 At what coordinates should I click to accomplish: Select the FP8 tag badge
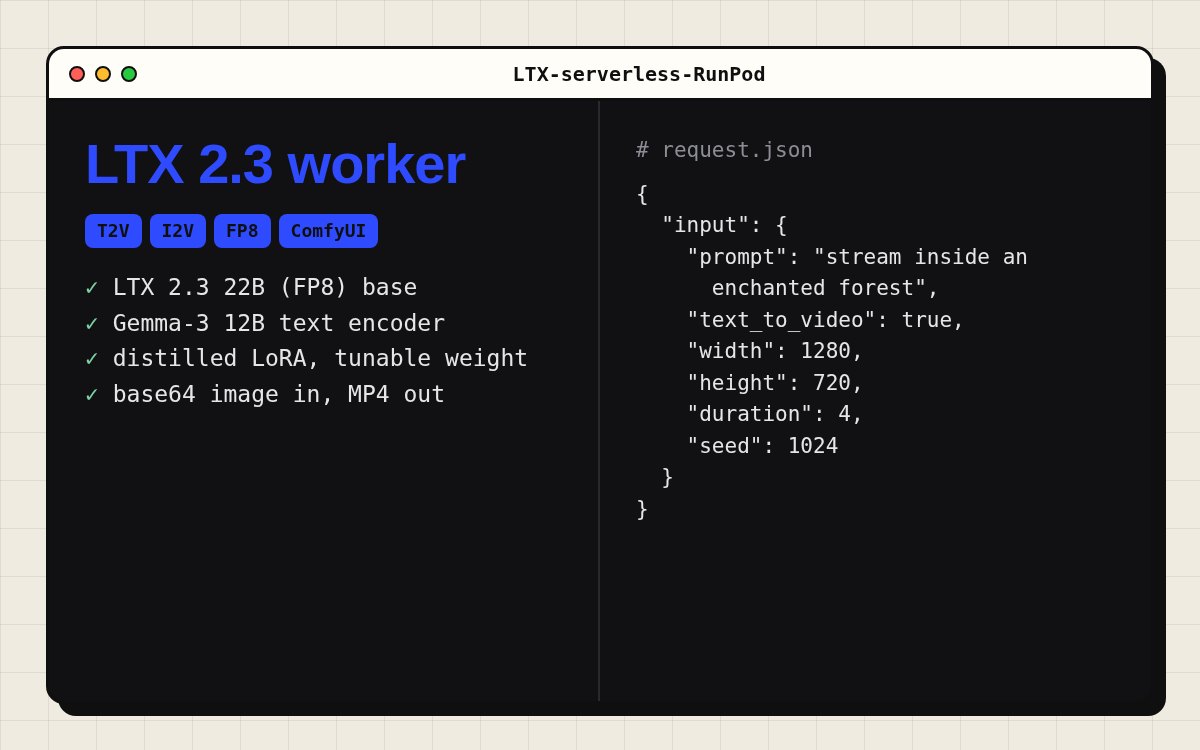[242, 231]
